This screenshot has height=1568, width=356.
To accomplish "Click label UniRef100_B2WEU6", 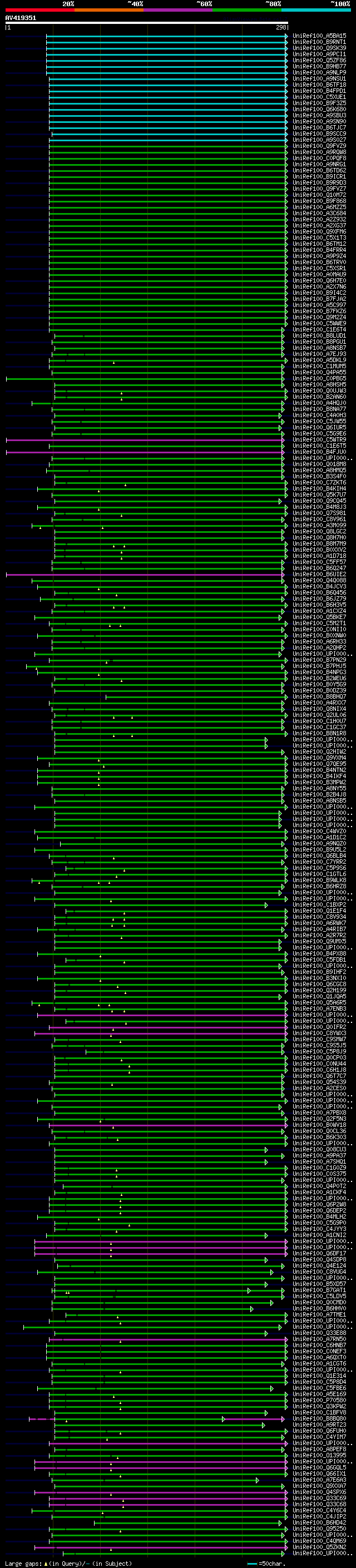I will [x=319, y=678].
